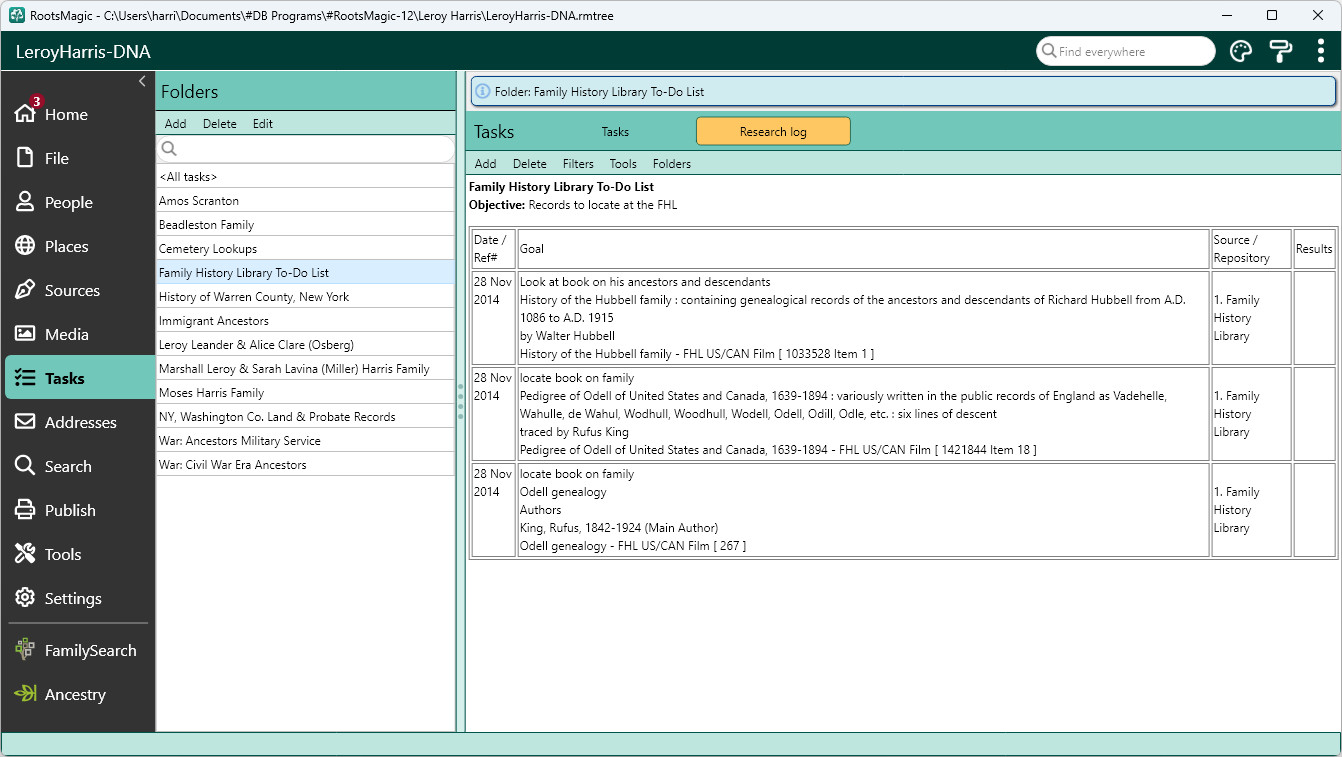Click Delete in the Tasks toolbar

(530, 164)
